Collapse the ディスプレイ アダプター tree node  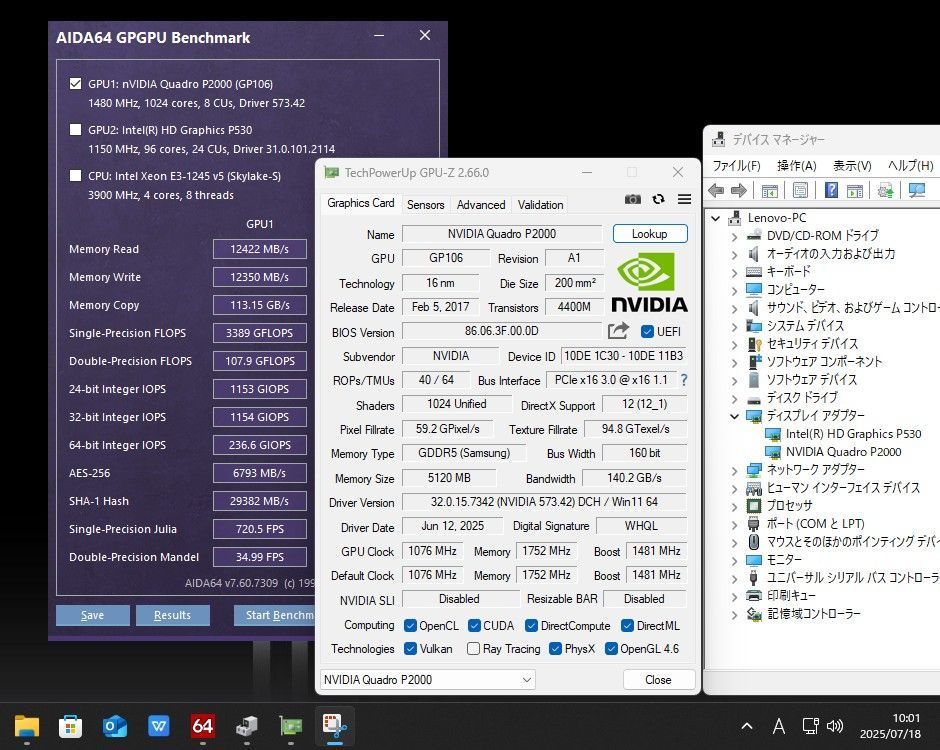735,416
